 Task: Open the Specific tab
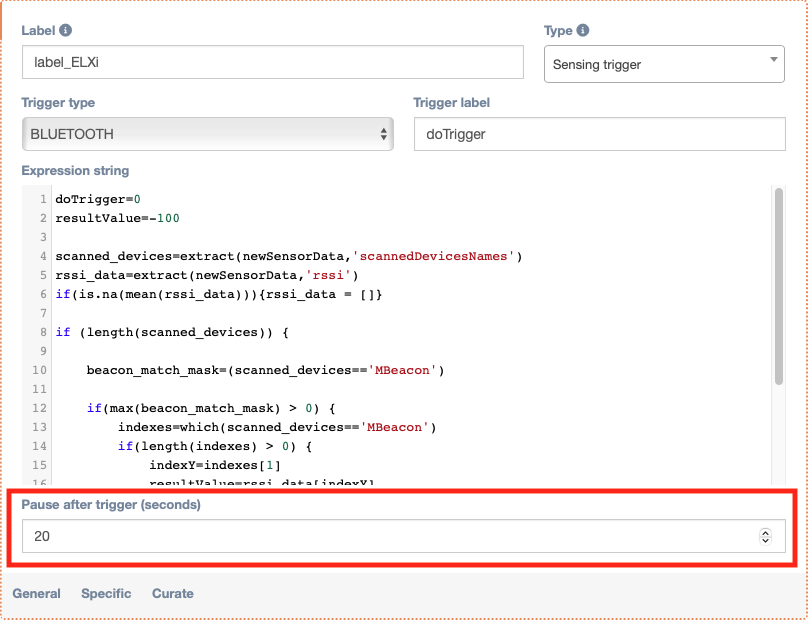pos(106,593)
